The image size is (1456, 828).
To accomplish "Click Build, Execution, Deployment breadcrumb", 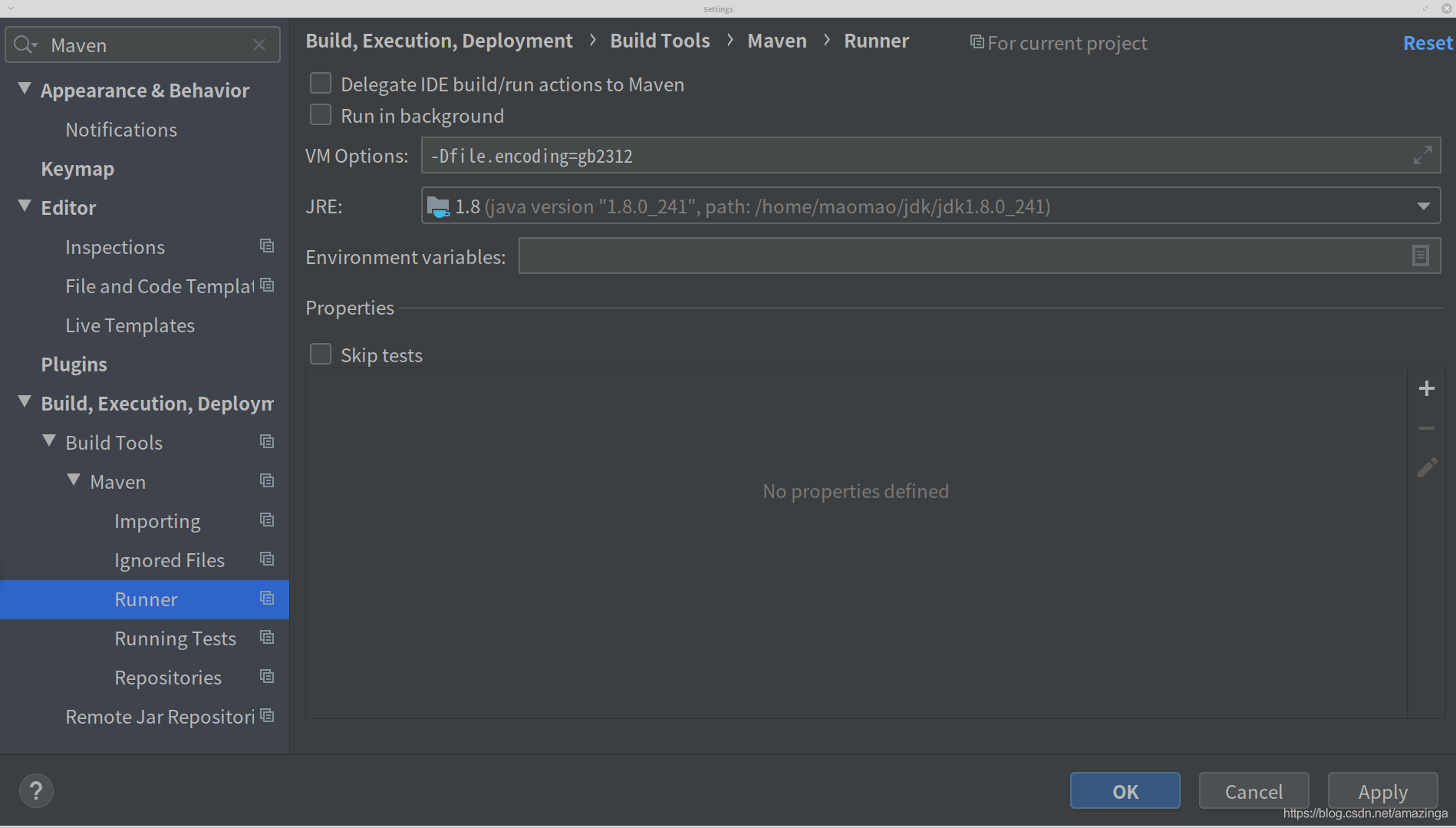I will click(x=439, y=41).
